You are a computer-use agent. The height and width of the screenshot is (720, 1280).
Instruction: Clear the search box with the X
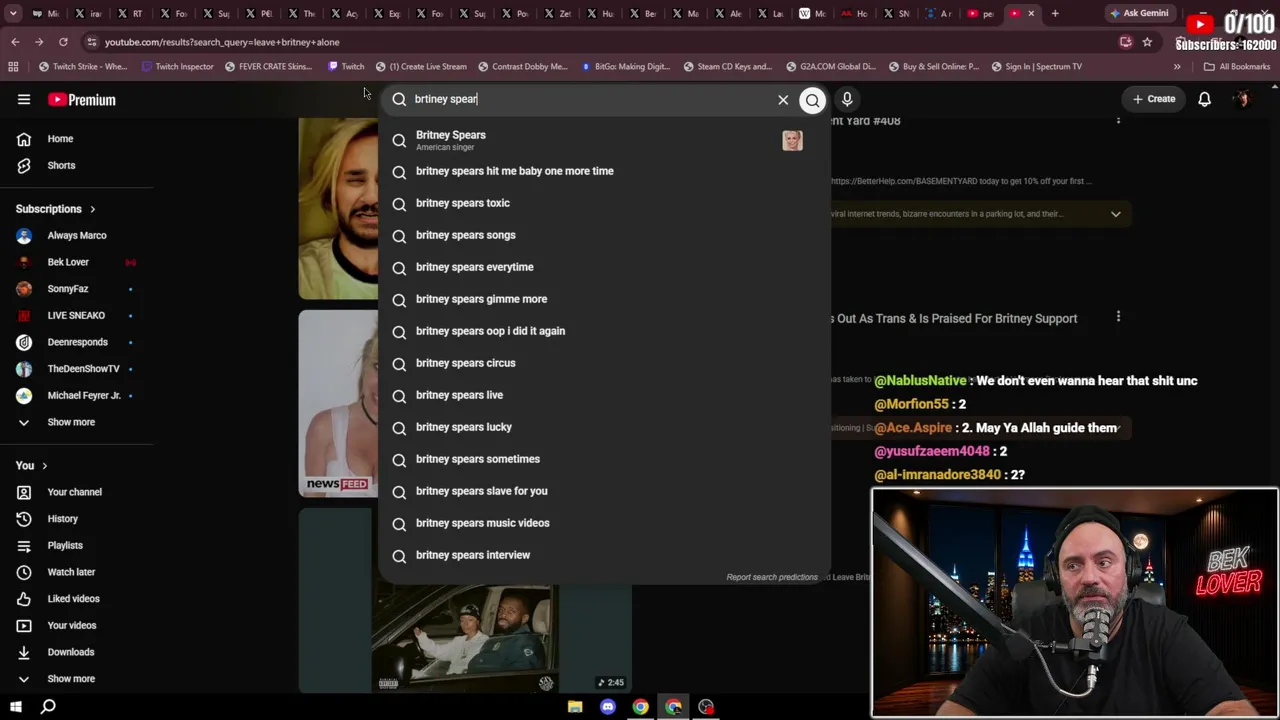[783, 99]
